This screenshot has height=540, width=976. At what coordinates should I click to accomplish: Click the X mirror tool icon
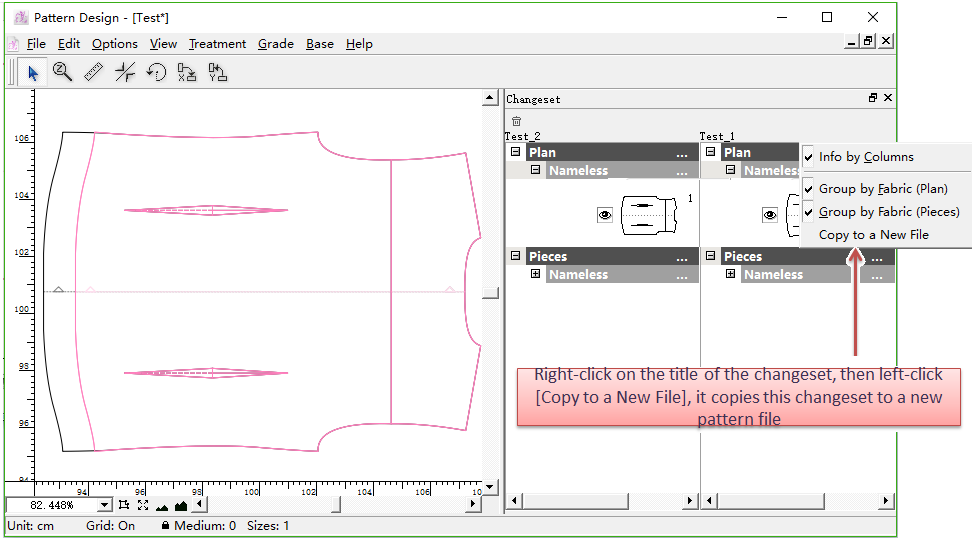tap(187, 72)
